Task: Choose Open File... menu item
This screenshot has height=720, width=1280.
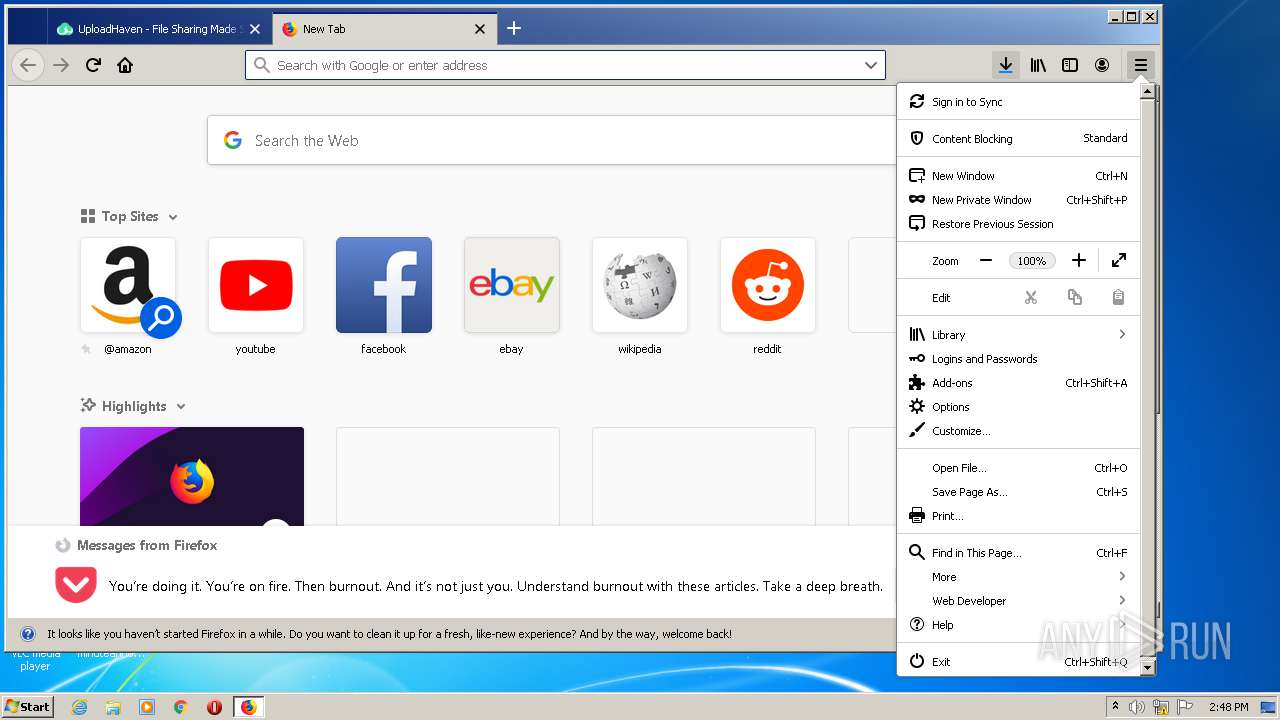Action: coord(1018,468)
